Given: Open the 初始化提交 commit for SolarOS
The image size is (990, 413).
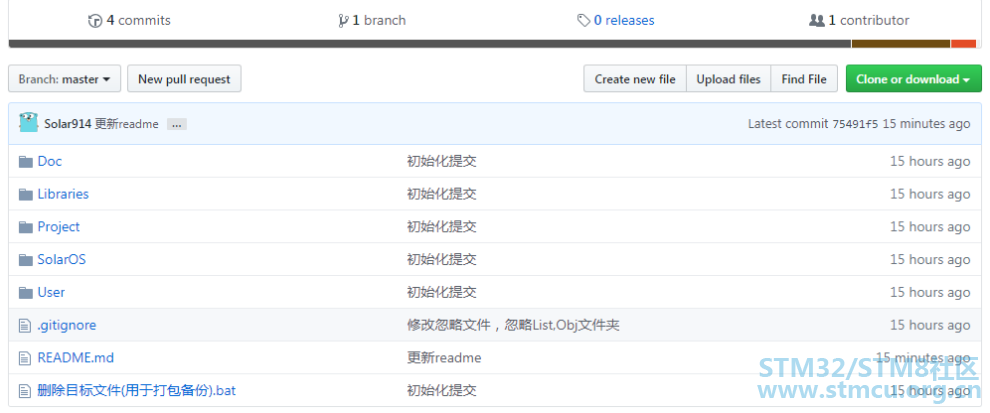Looking at the screenshot, I should click(441, 260).
